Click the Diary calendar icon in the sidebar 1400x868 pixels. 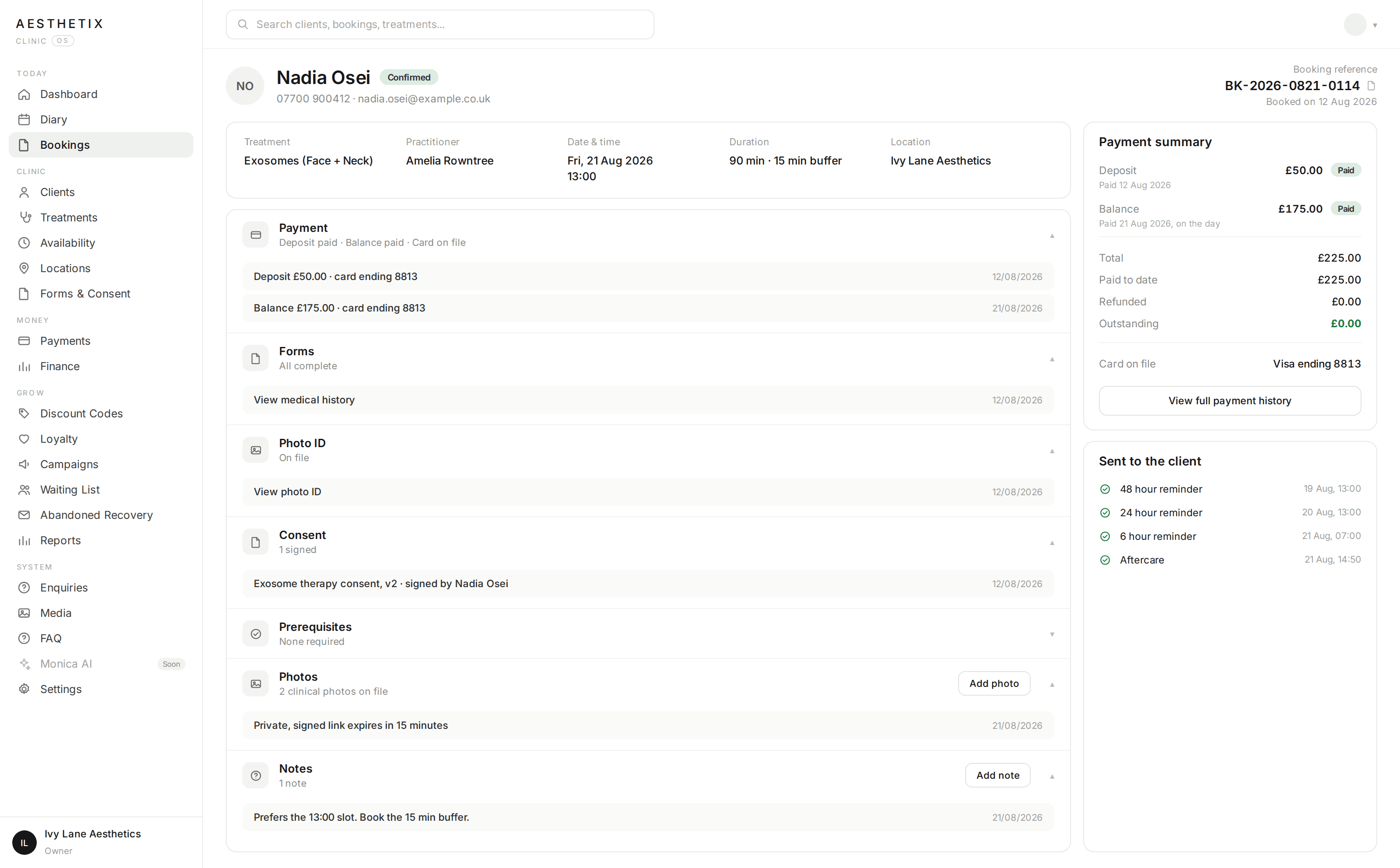[24, 119]
